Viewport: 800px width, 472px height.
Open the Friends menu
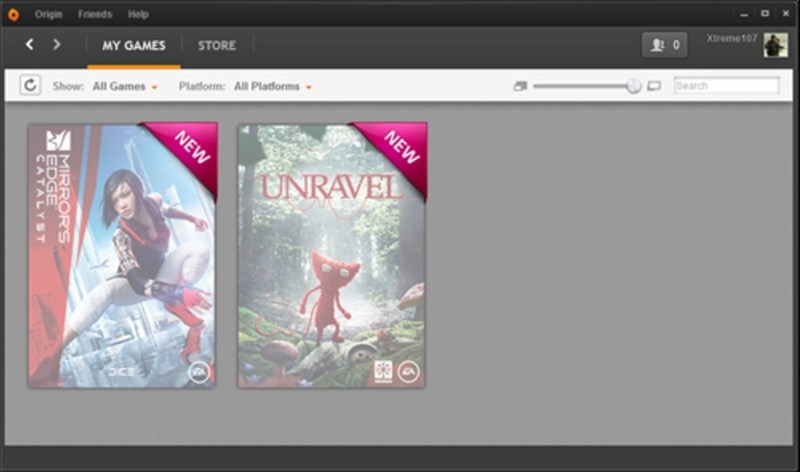click(95, 14)
